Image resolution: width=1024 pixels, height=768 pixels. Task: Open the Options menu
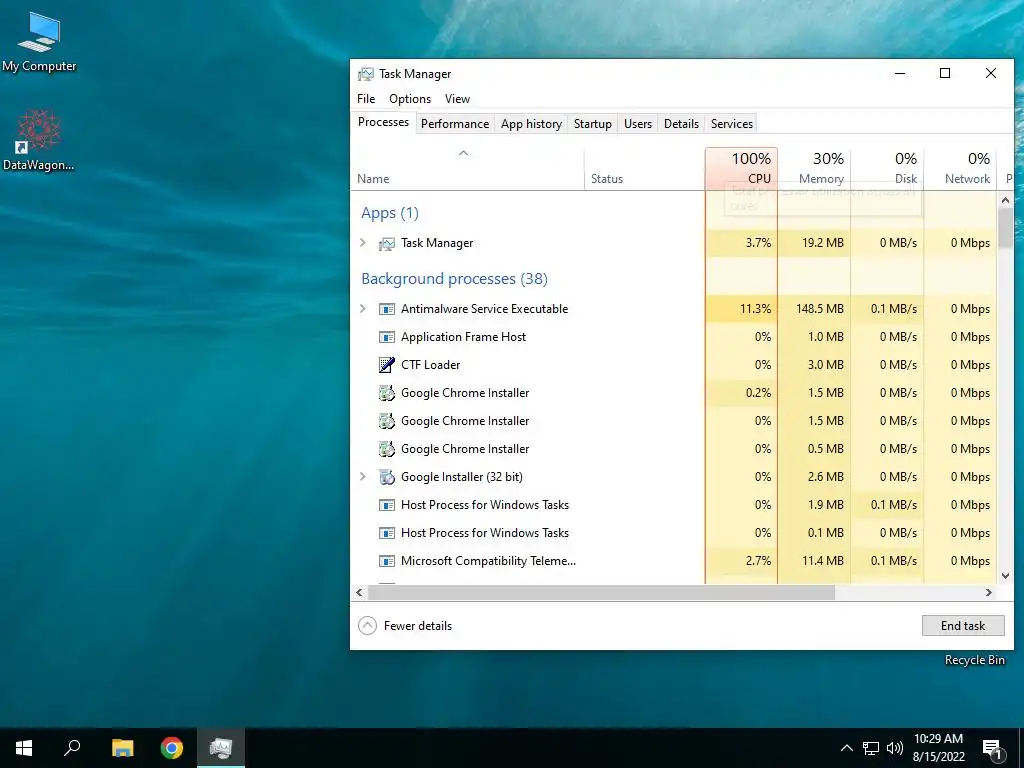tap(410, 99)
